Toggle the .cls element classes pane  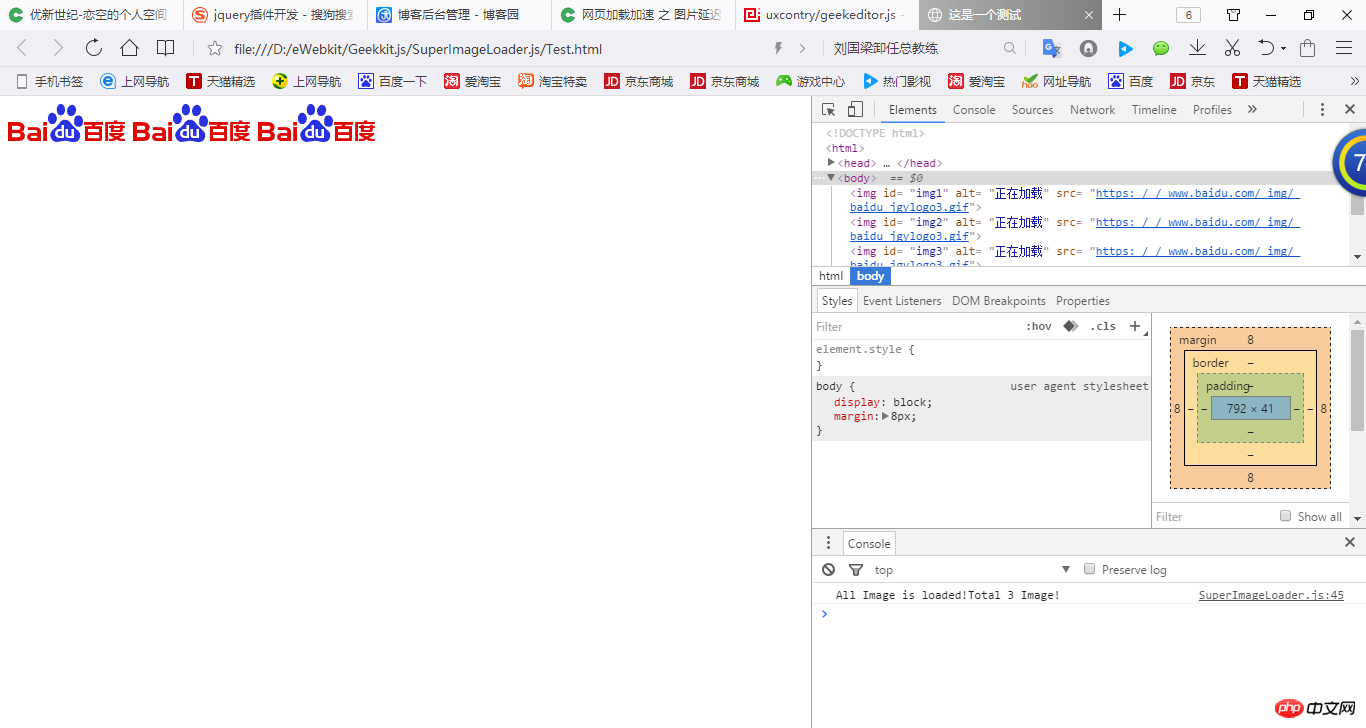click(x=1103, y=326)
